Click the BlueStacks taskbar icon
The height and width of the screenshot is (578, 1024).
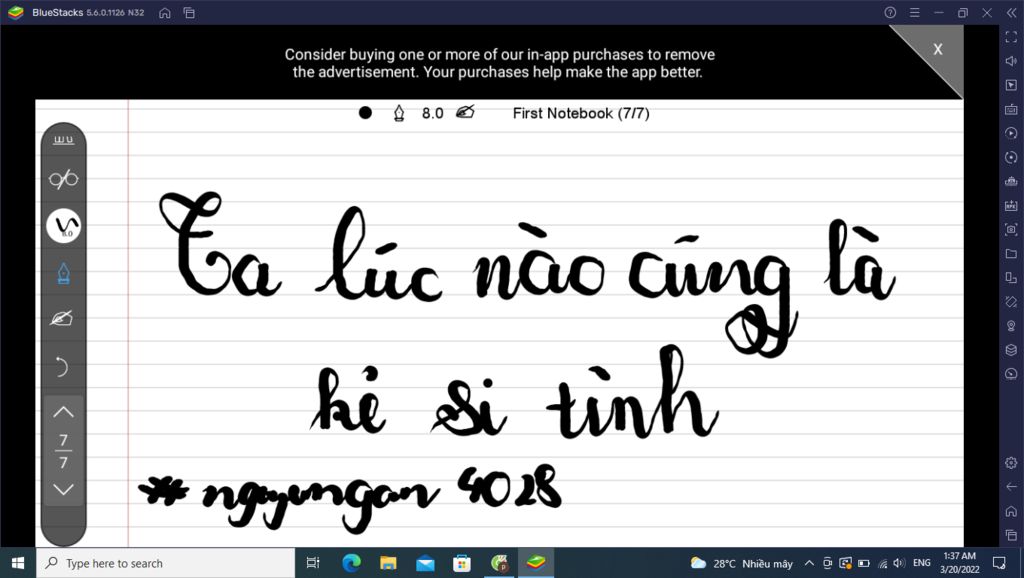point(536,563)
